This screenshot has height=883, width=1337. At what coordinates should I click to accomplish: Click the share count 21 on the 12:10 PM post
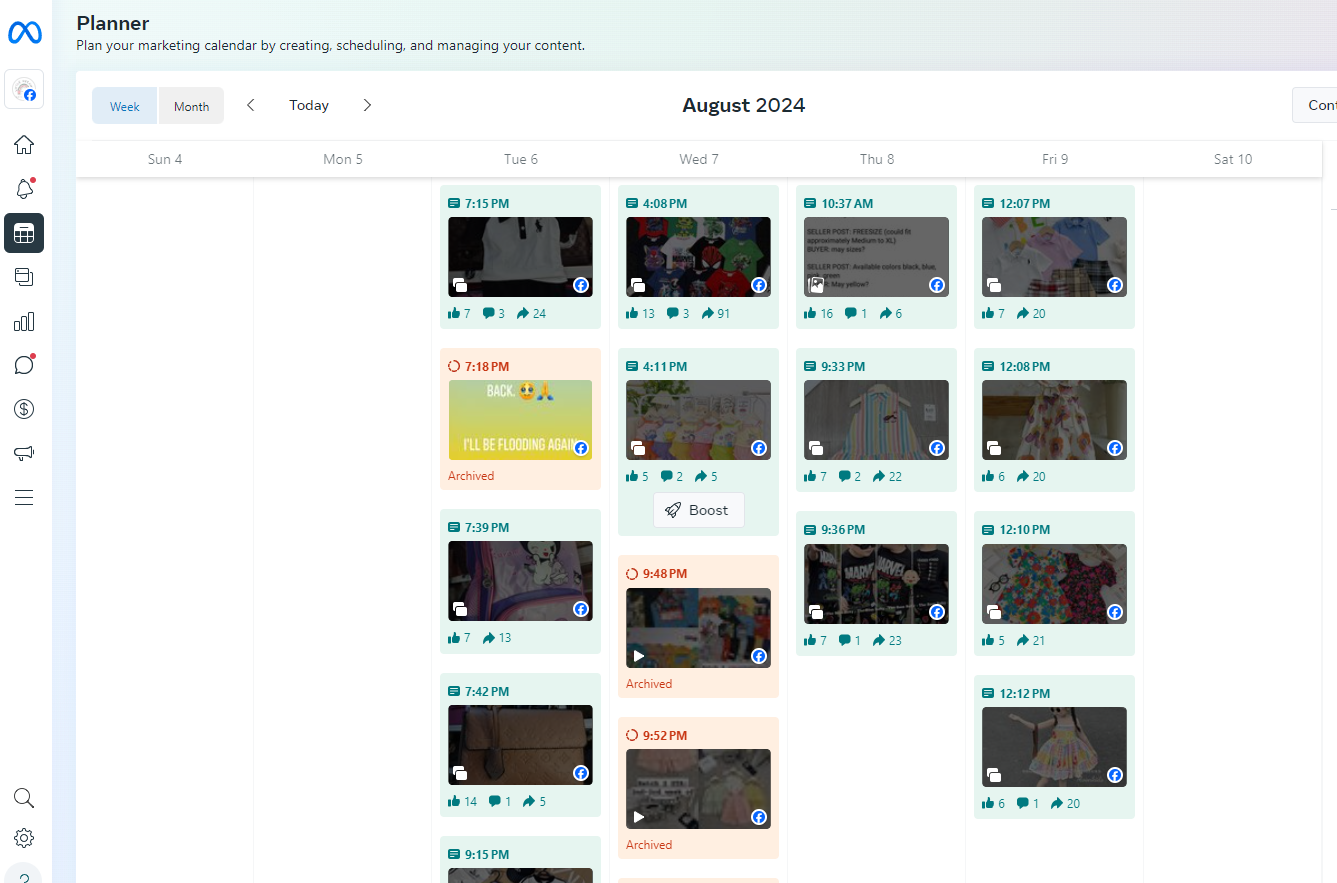[1039, 640]
